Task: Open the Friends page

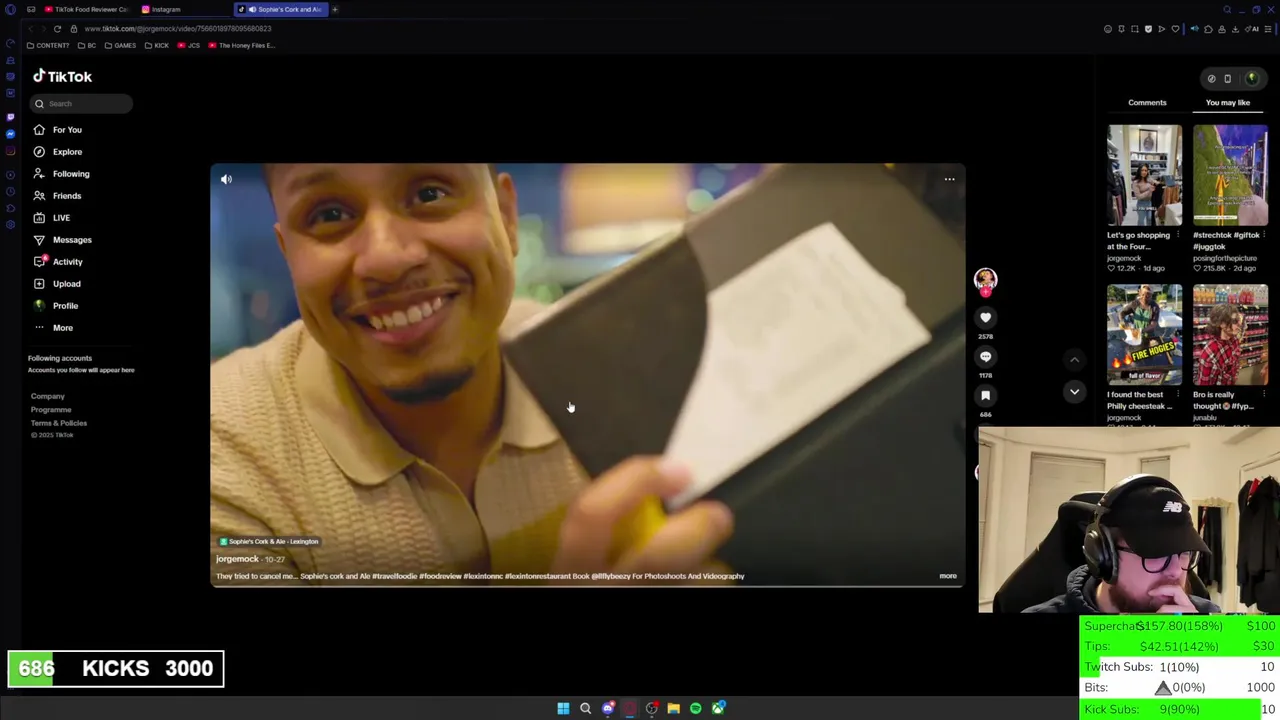Action: pyautogui.click(x=57, y=196)
